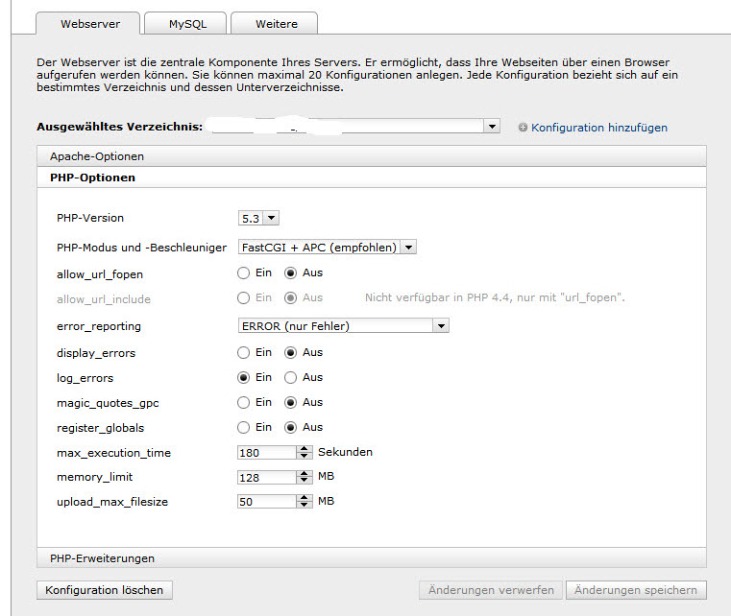Expand the Apache-Optionen section
This screenshot has height=616, width=731.
(x=372, y=156)
